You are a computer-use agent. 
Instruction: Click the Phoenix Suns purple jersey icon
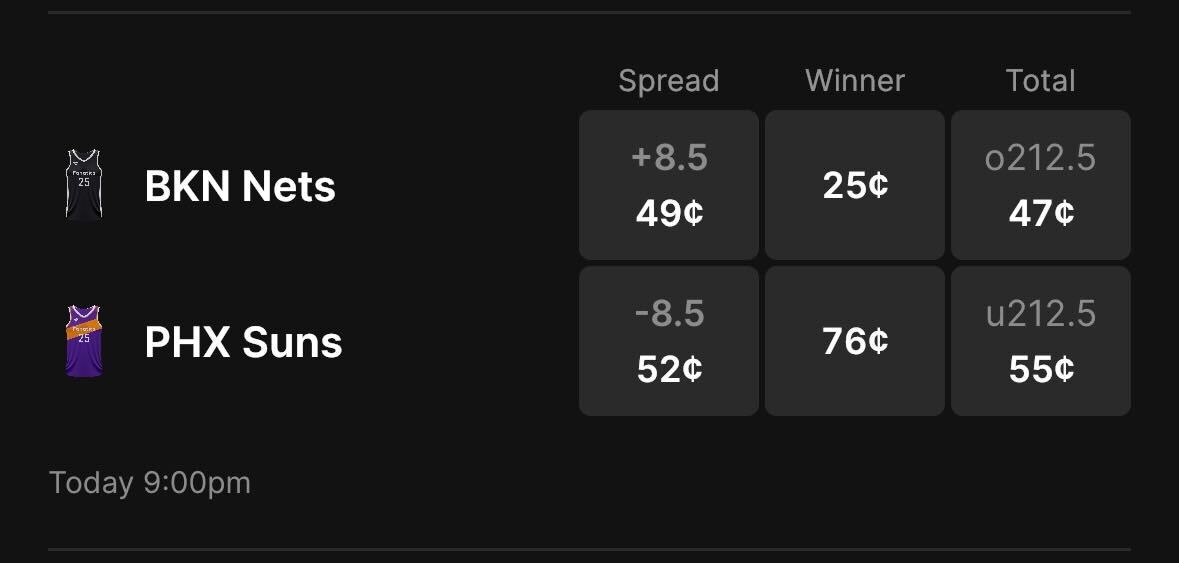(x=84, y=341)
